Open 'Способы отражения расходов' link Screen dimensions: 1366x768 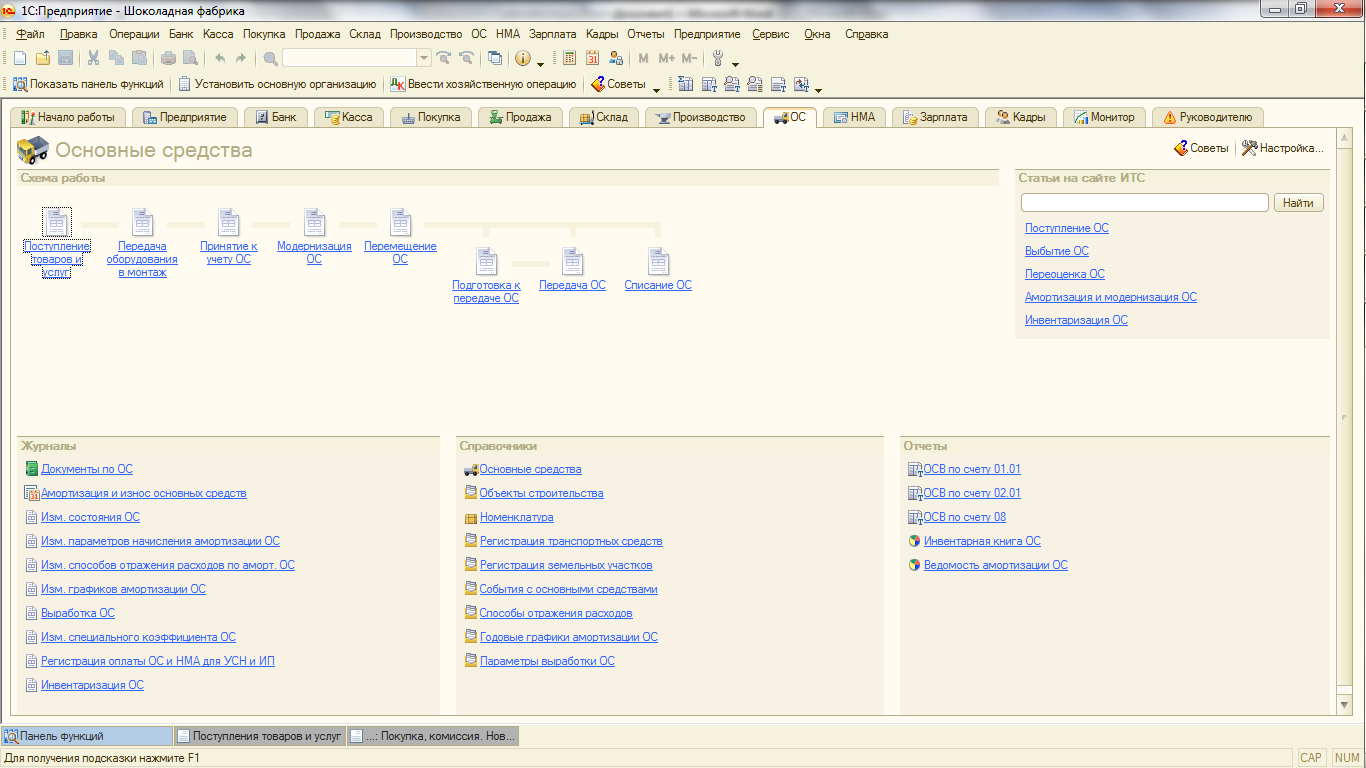click(x=556, y=613)
